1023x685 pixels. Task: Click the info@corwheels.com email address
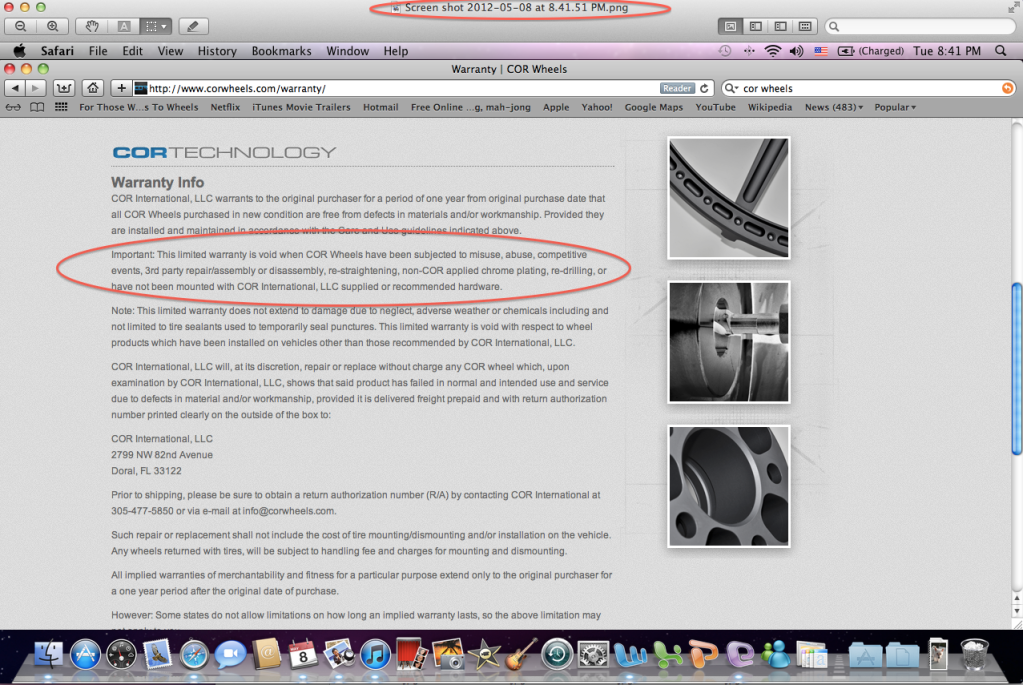click(288, 511)
